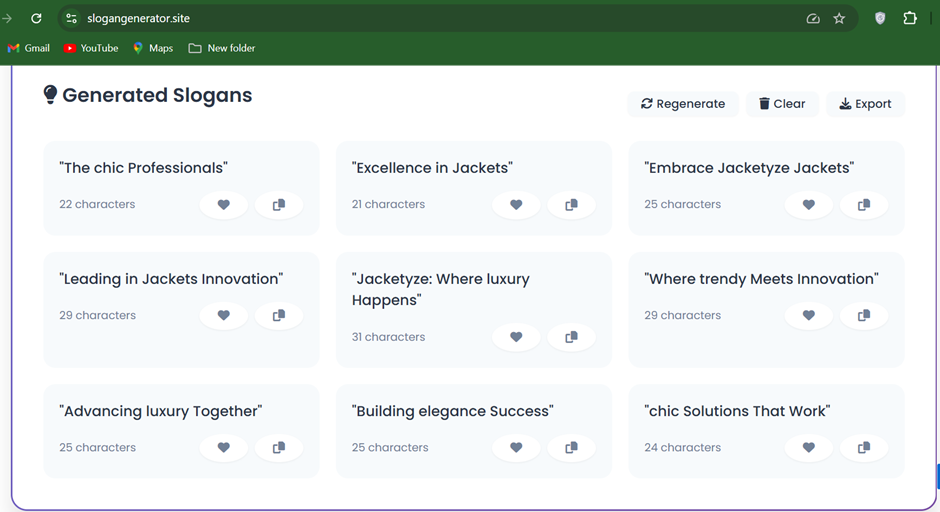Copy the "The chic Professionals" slogan
Screen dimensions: 940x512
279,205
